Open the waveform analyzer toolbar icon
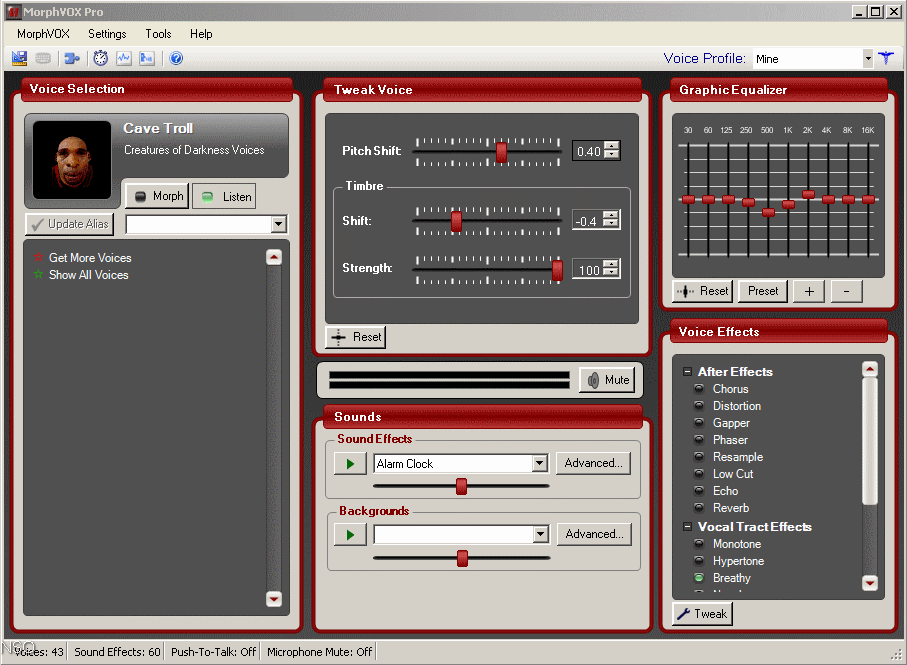The height and width of the screenshot is (665, 907). pos(123,58)
